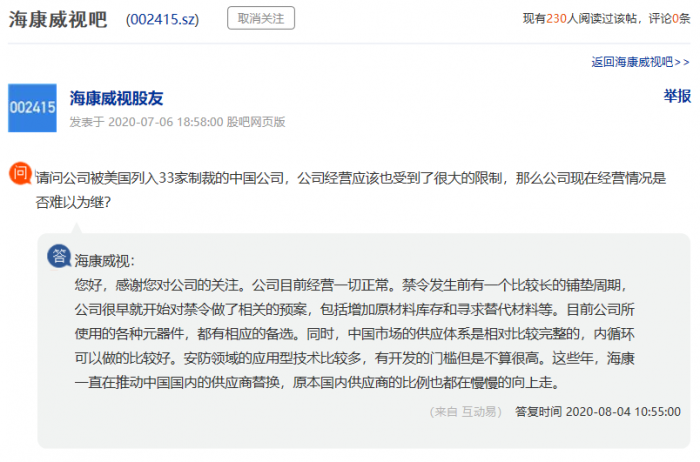Screen dimensions: 700x462
Task: Click the 股吧网页版 source label
Action: (255, 122)
